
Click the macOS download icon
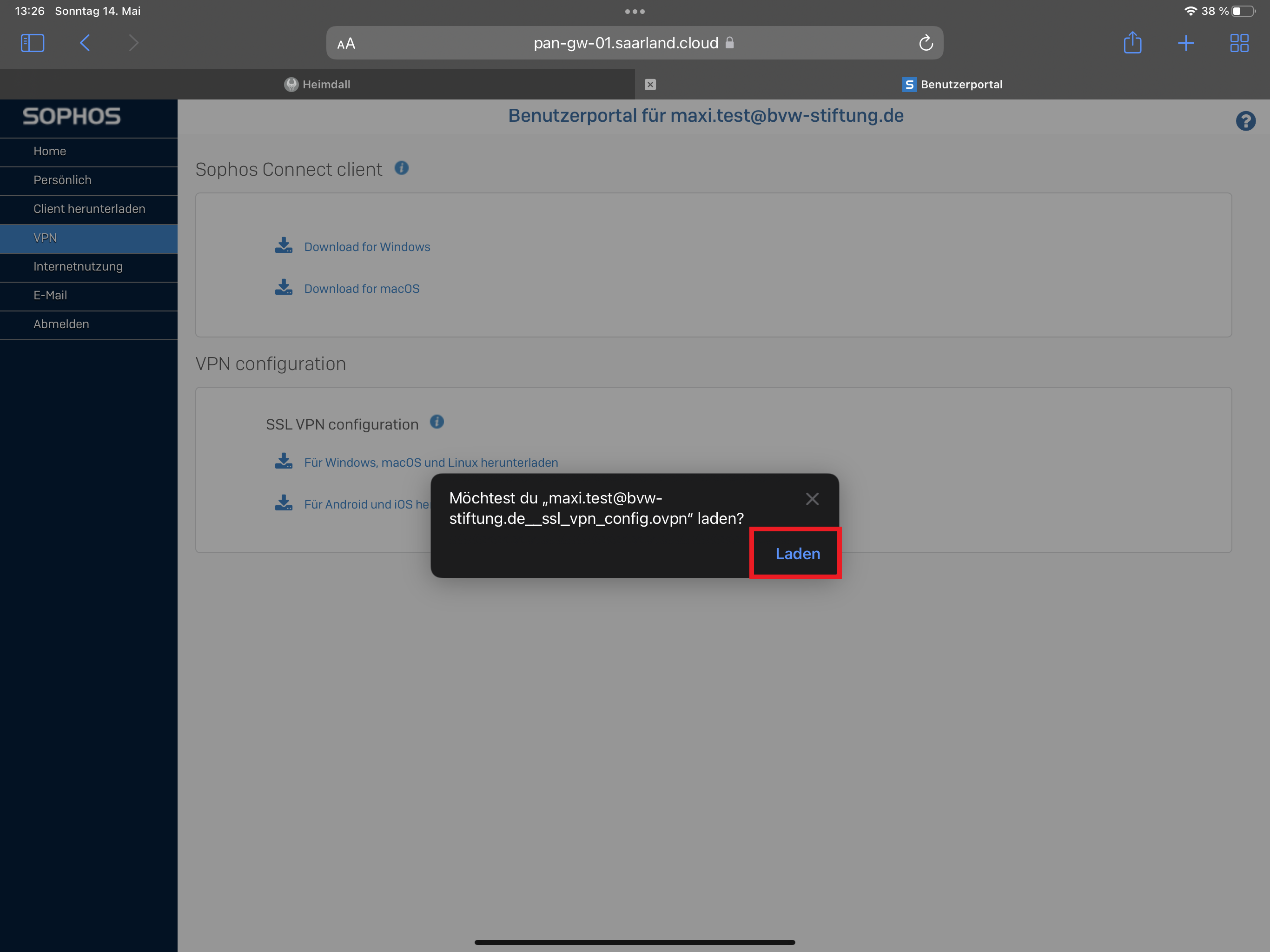coord(284,288)
